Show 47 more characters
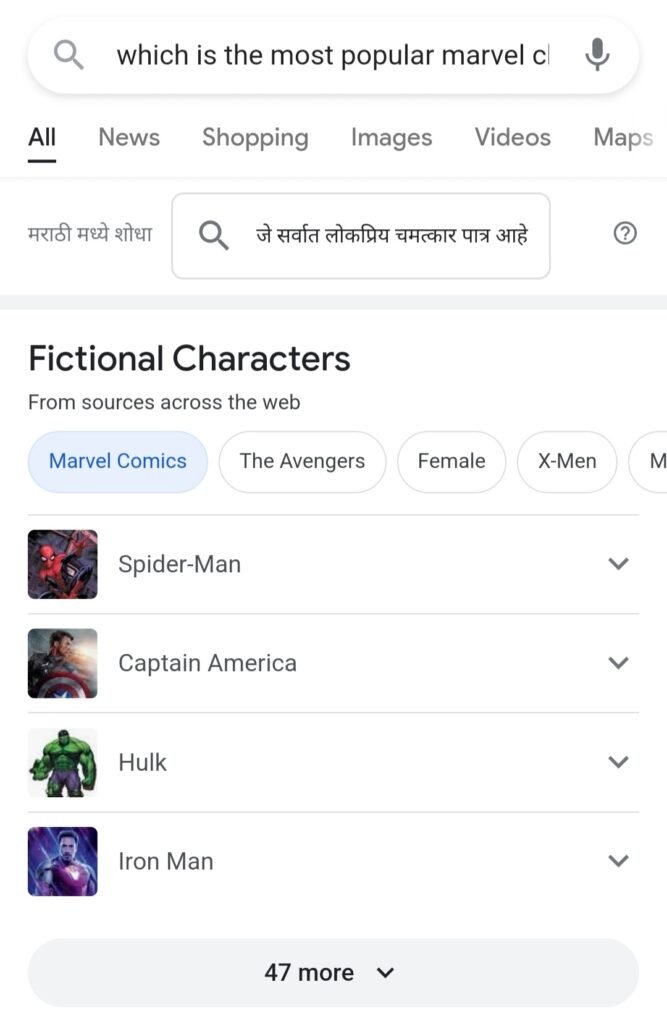 (x=333, y=972)
